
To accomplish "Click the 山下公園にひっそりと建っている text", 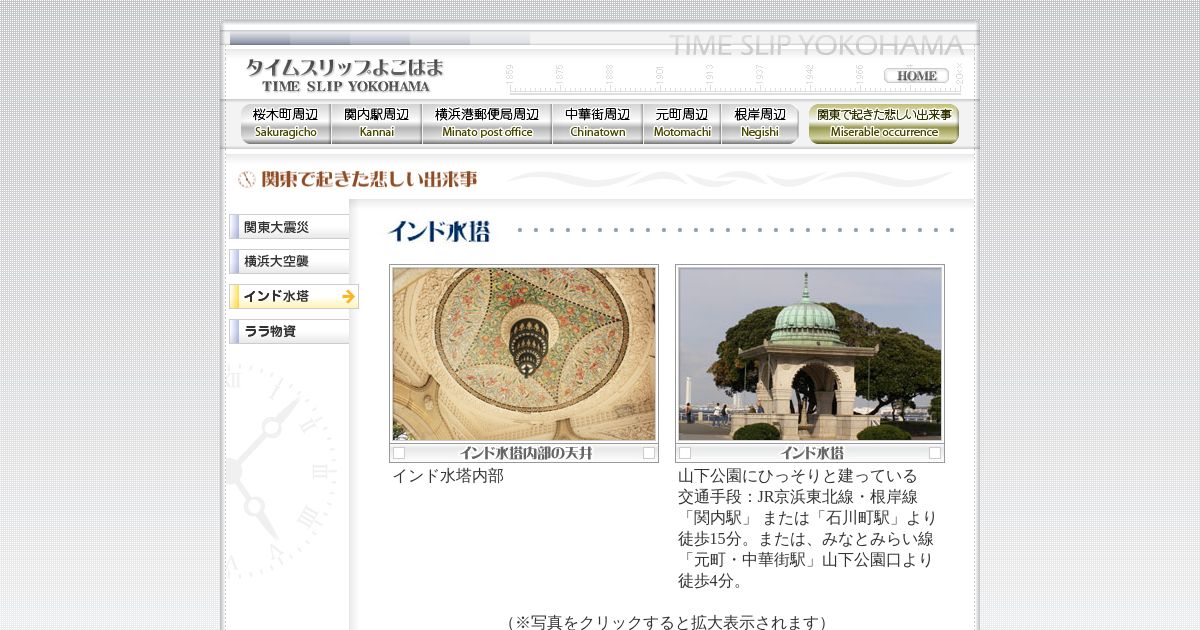I will [797, 476].
